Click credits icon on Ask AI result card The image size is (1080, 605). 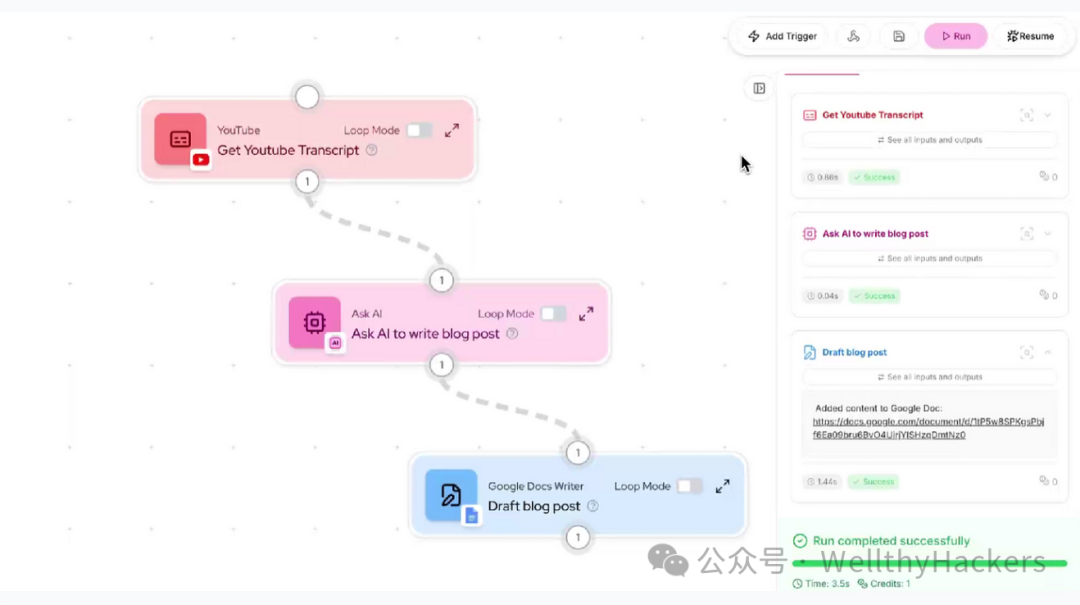(x=1043, y=295)
